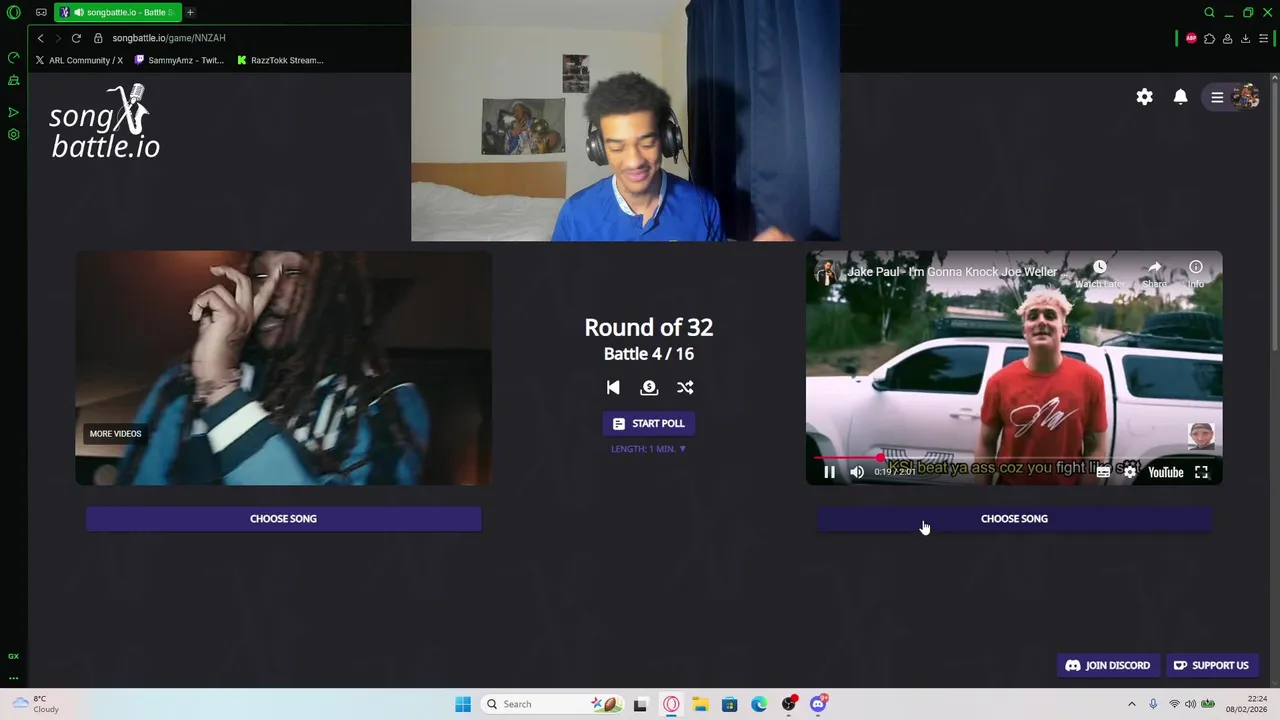The height and width of the screenshot is (720, 1280).
Task: Open the Windows Start menu
Action: [x=463, y=704]
